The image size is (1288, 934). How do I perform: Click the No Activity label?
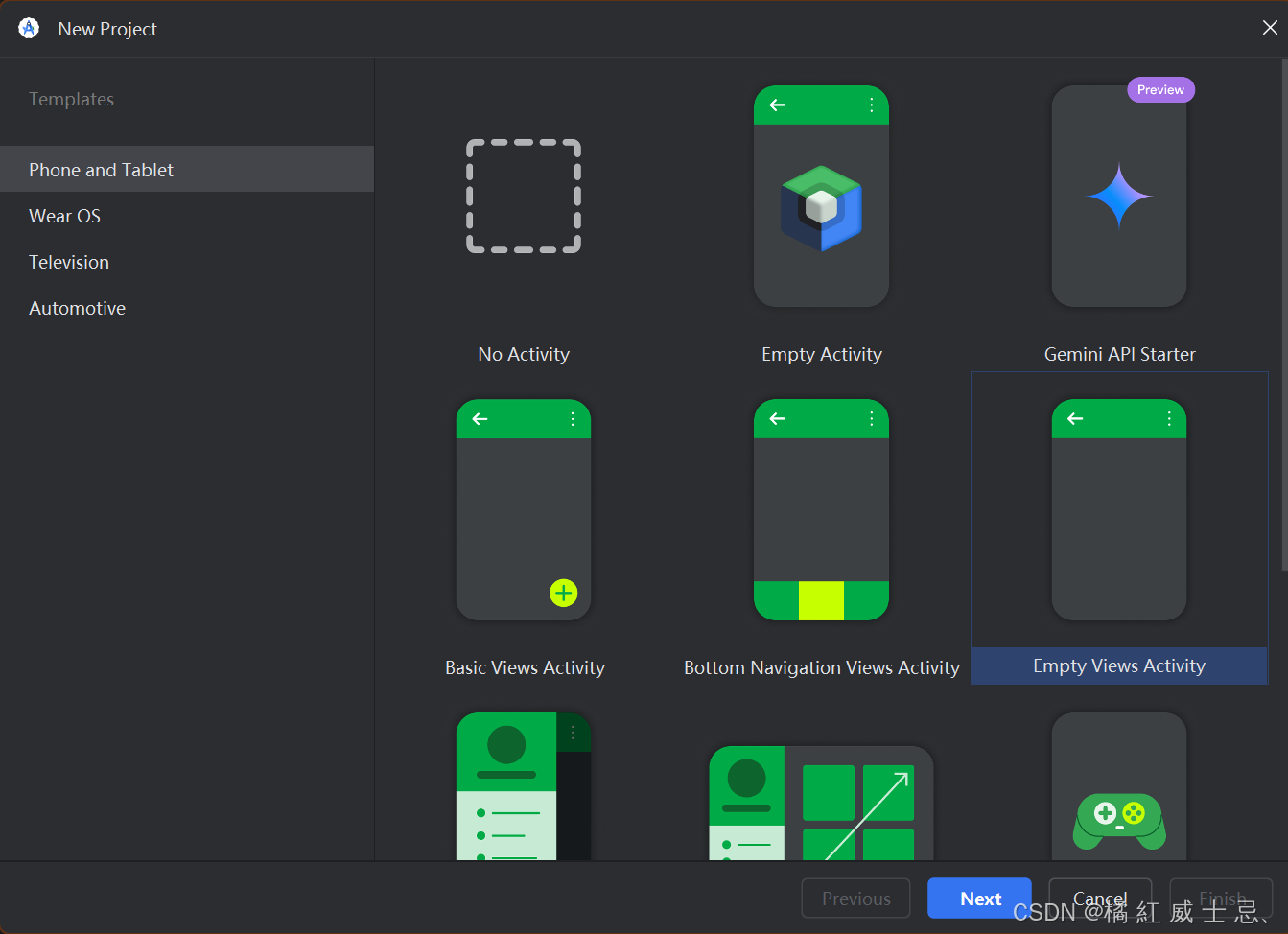pyautogui.click(x=524, y=354)
